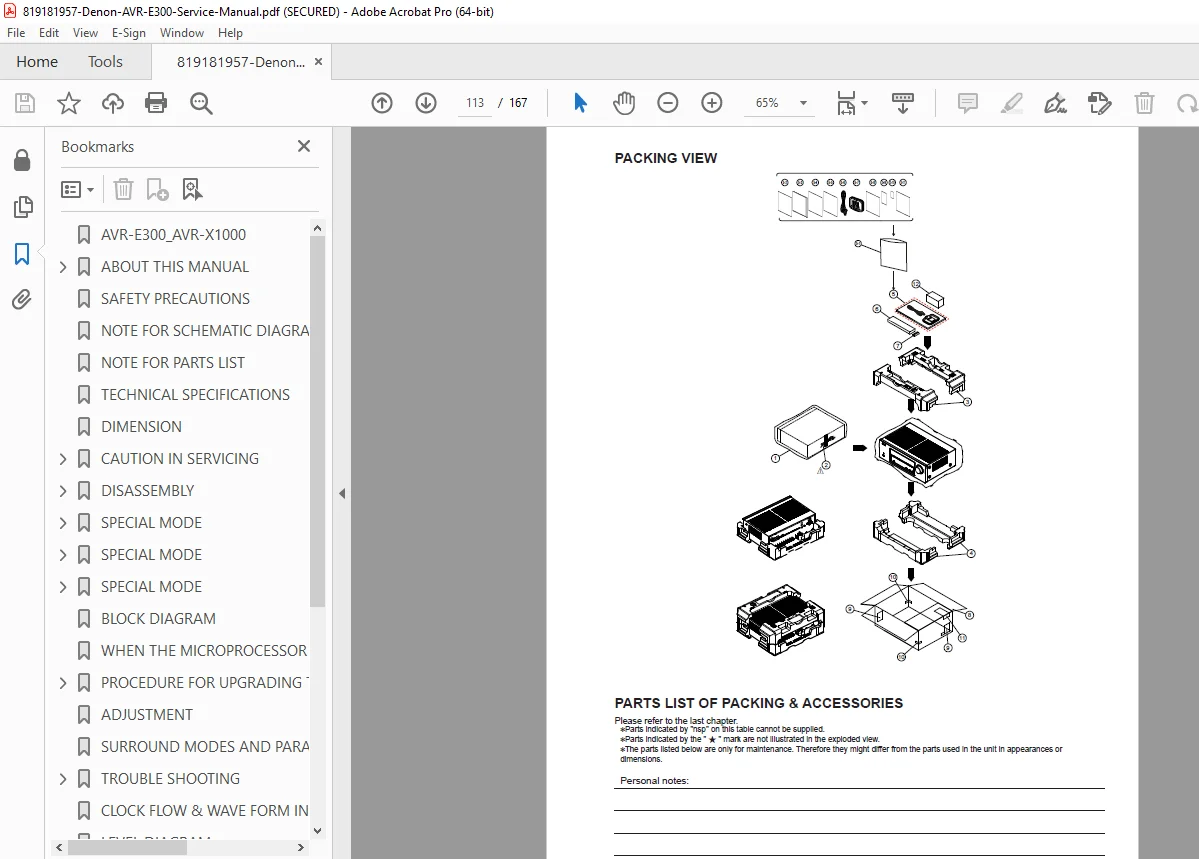
Task: Zoom in with plus button
Action: click(x=712, y=102)
